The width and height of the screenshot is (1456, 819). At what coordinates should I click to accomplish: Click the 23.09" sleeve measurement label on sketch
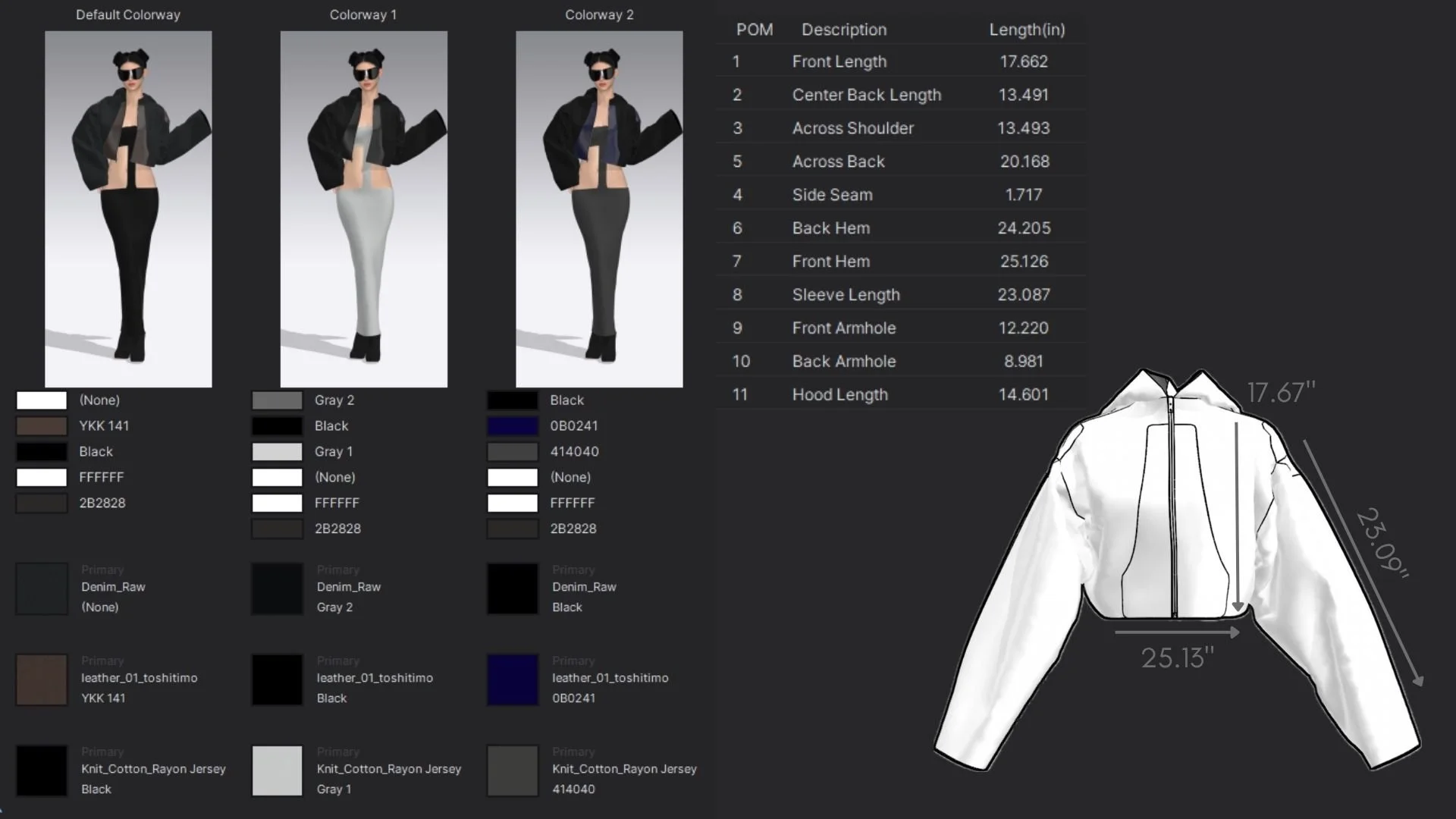pyautogui.click(x=1383, y=543)
